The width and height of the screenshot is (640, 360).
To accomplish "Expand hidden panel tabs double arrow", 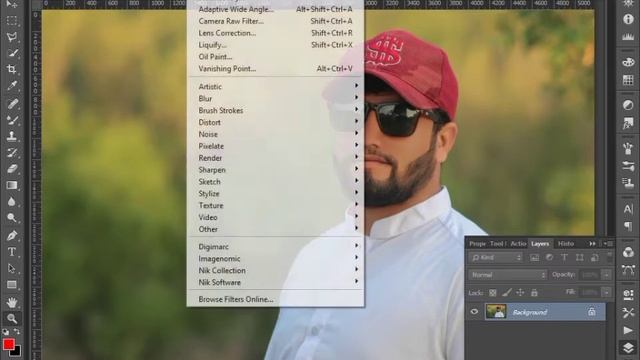I will [592, 244].
